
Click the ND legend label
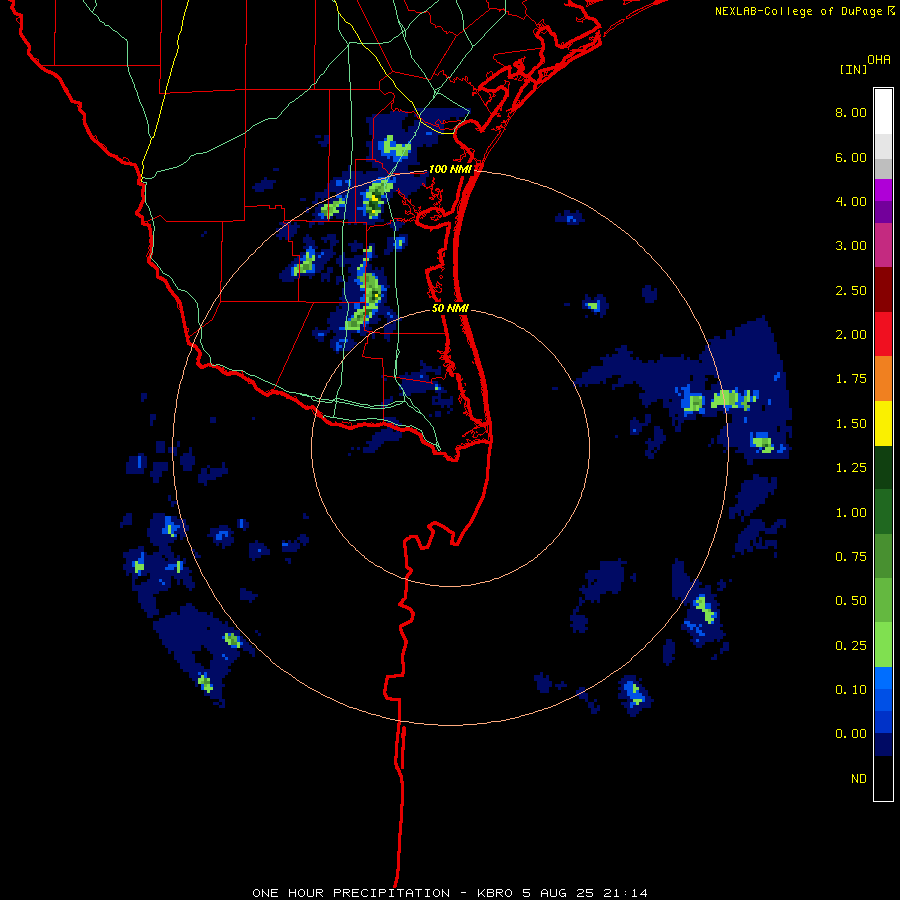[x=859, y=779]
